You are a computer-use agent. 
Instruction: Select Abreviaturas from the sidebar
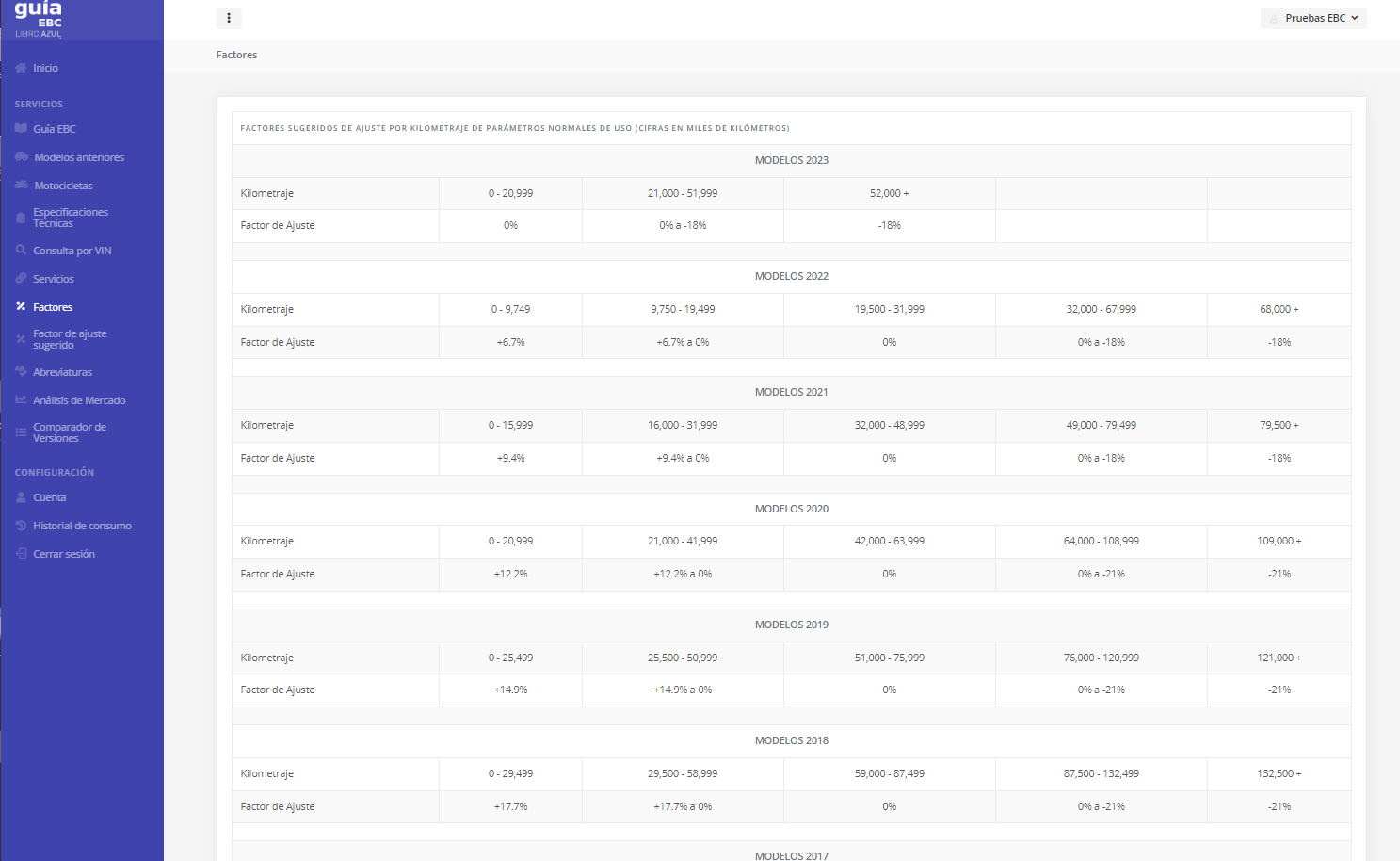pos(62,372)
